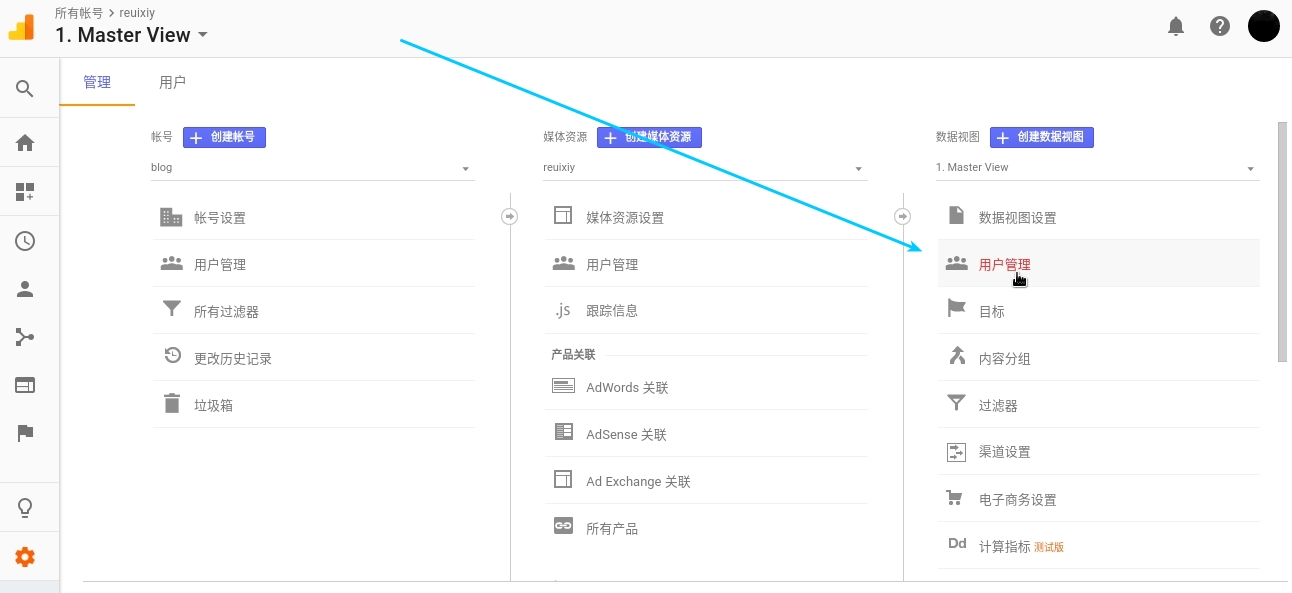Click the property-to-view arrow circle
This screenshot has height=593, width=1292.
point(903,216)
